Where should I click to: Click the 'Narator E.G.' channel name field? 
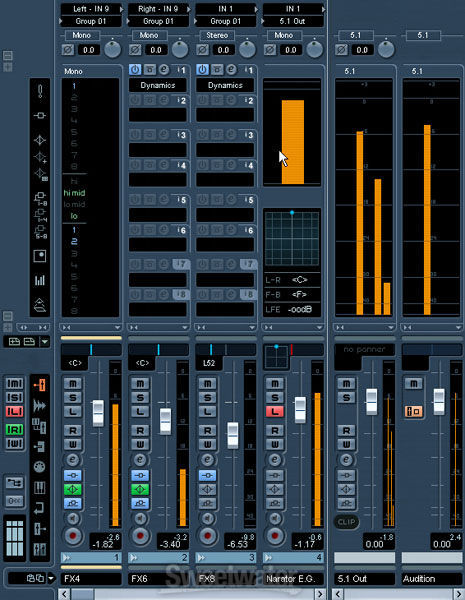click(x=293, y=579)
